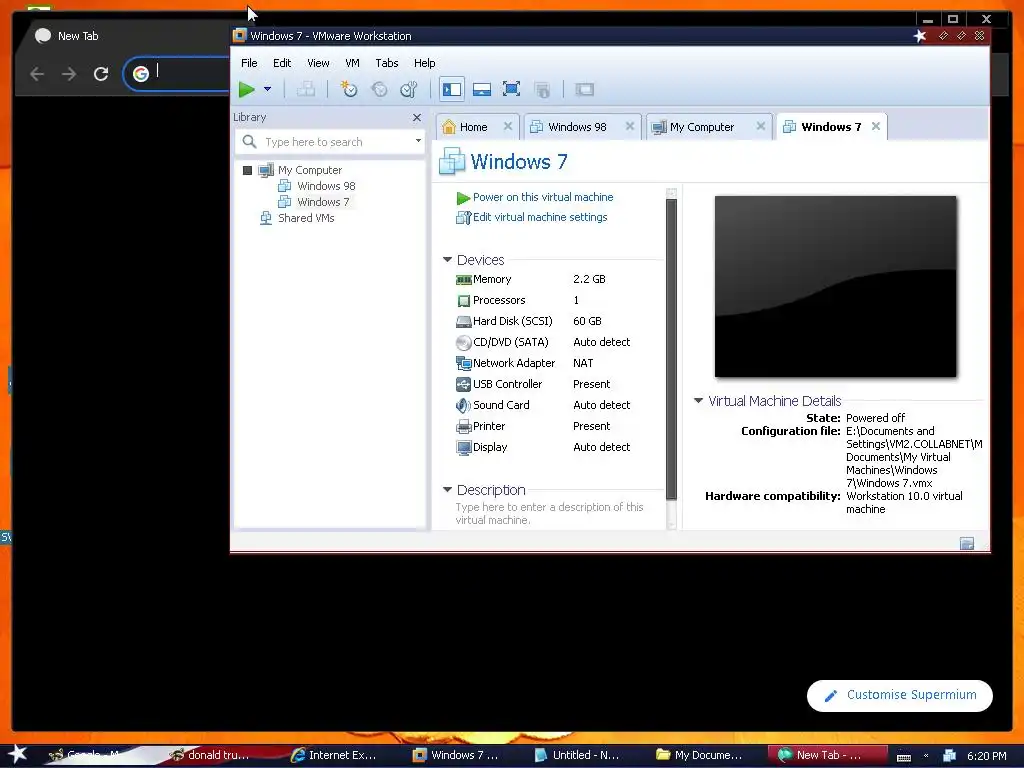The height and width of the screenshot is (768, 1024).
Task: Click the Unity mode toolbar icon
Action: point(542,89)
